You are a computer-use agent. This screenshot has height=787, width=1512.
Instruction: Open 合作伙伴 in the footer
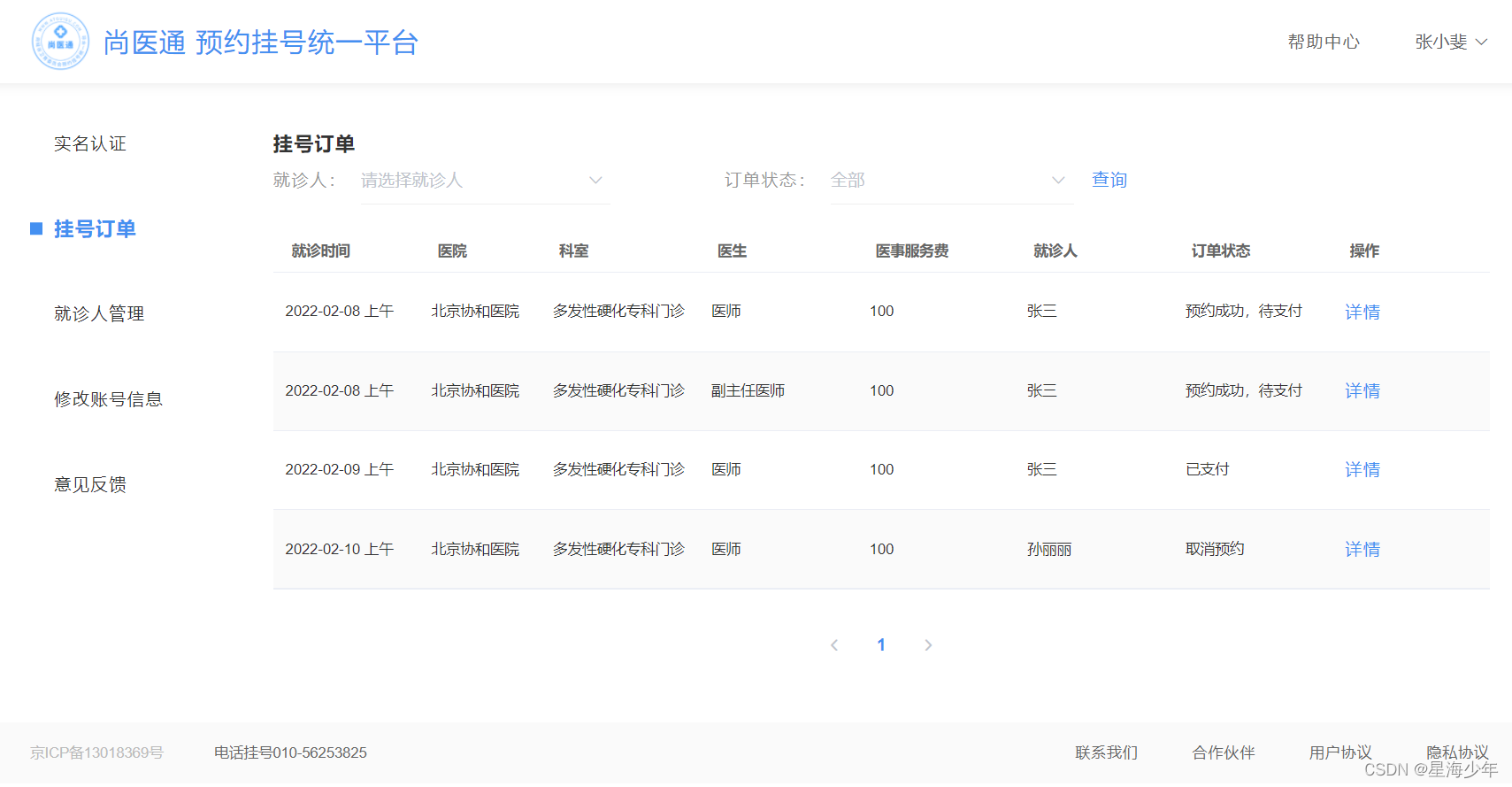pos(1224,752)
